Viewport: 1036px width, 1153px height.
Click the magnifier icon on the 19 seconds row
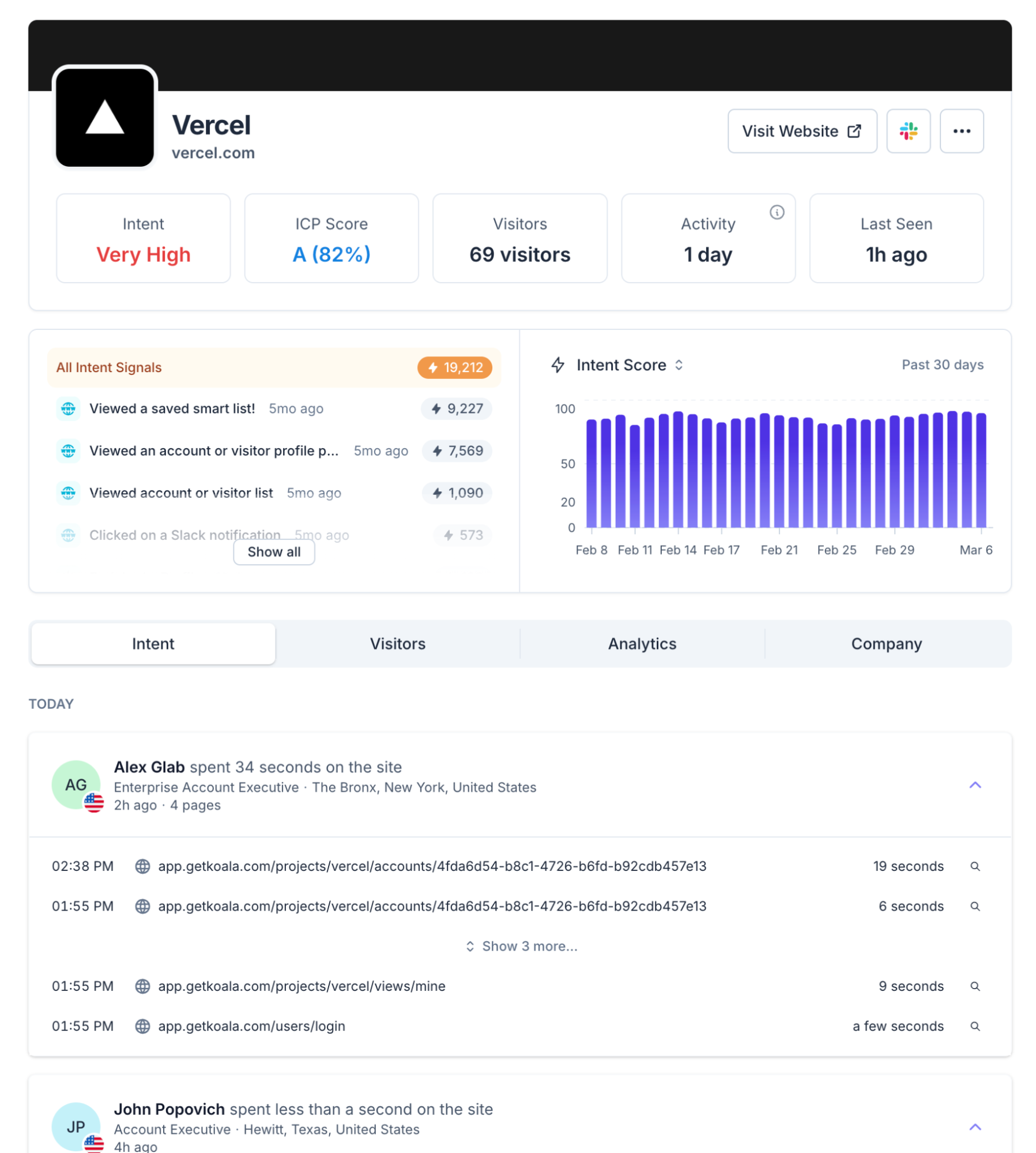click(x=974, y=866)
